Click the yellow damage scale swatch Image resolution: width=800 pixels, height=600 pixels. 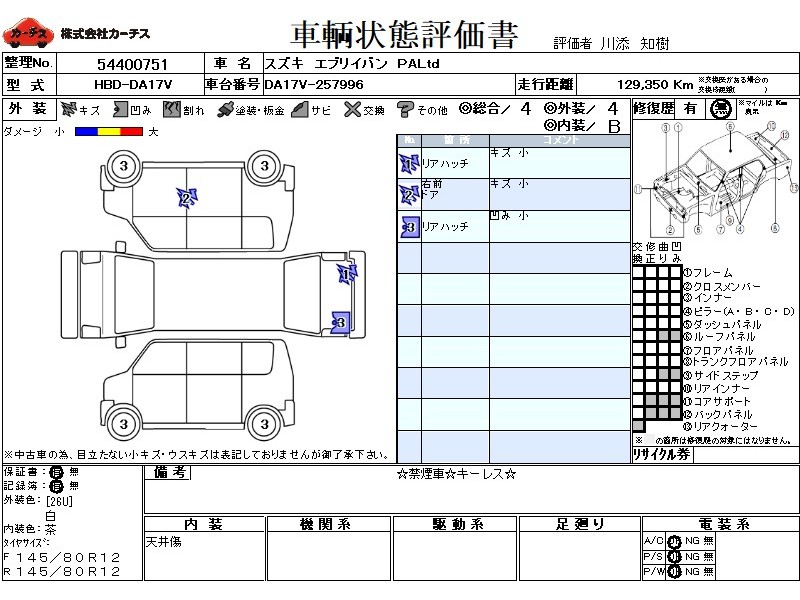tap(109, 132)
